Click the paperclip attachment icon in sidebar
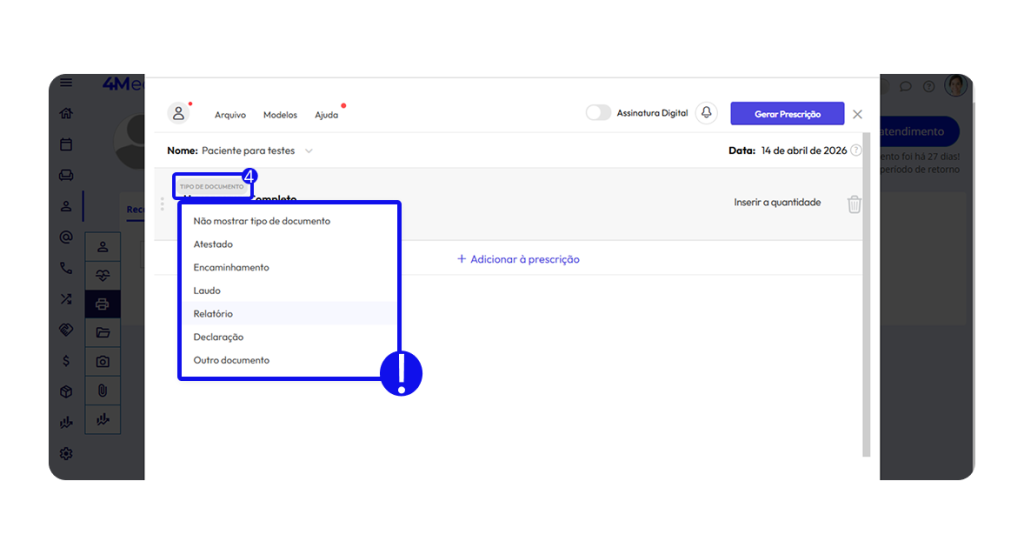The height and width of the screenshot is (548, 1024). 102,390
